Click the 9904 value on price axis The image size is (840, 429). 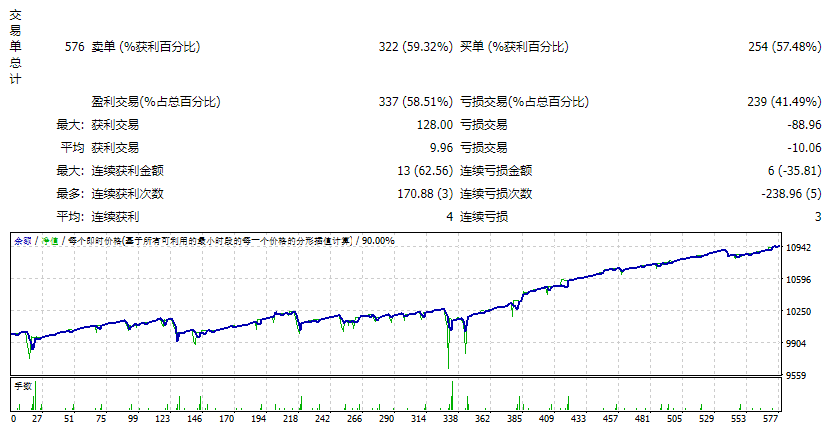coord(796,344)
